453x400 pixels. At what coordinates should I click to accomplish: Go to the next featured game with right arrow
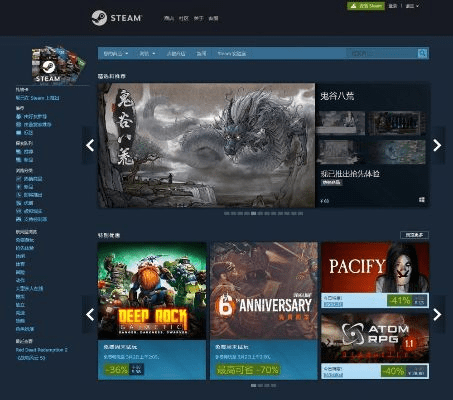pyautogui.click(x=437, y=145)
